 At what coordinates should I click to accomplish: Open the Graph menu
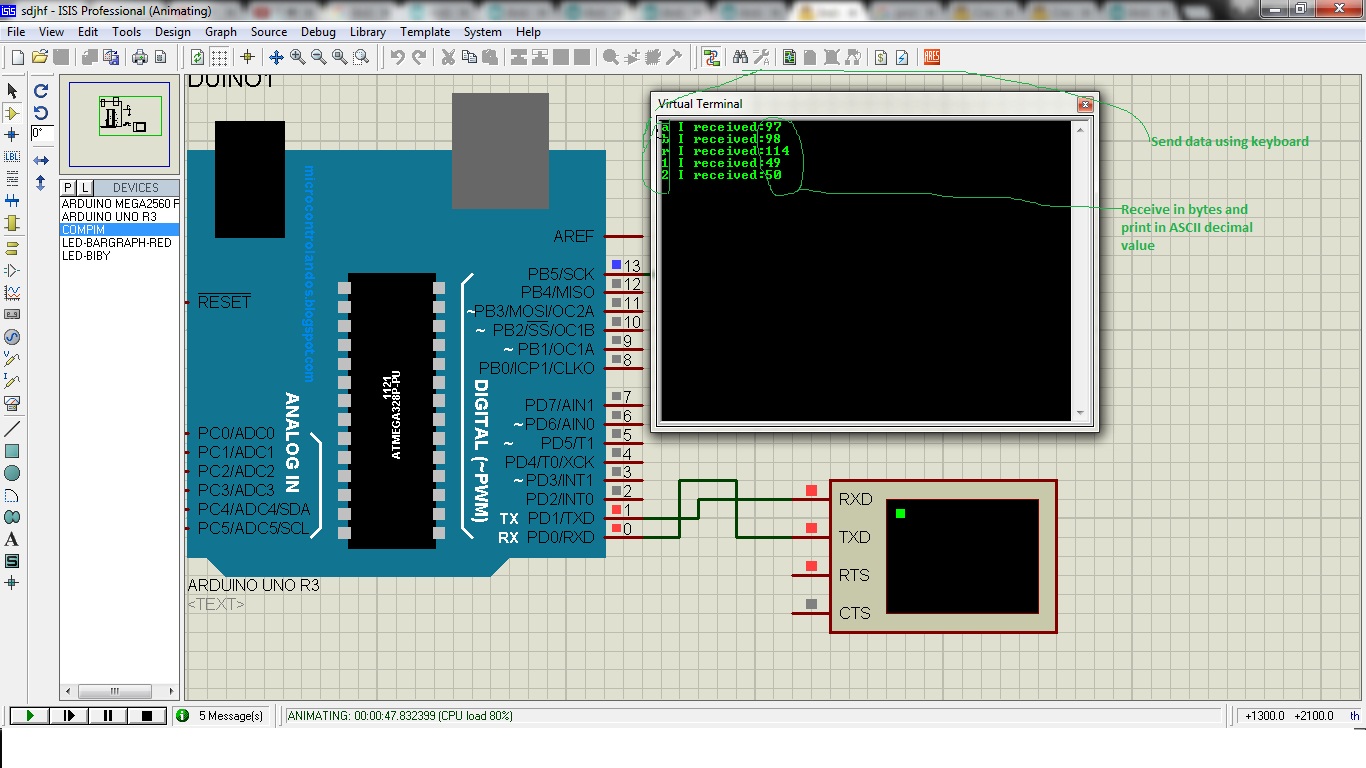(x=221, y=32)
